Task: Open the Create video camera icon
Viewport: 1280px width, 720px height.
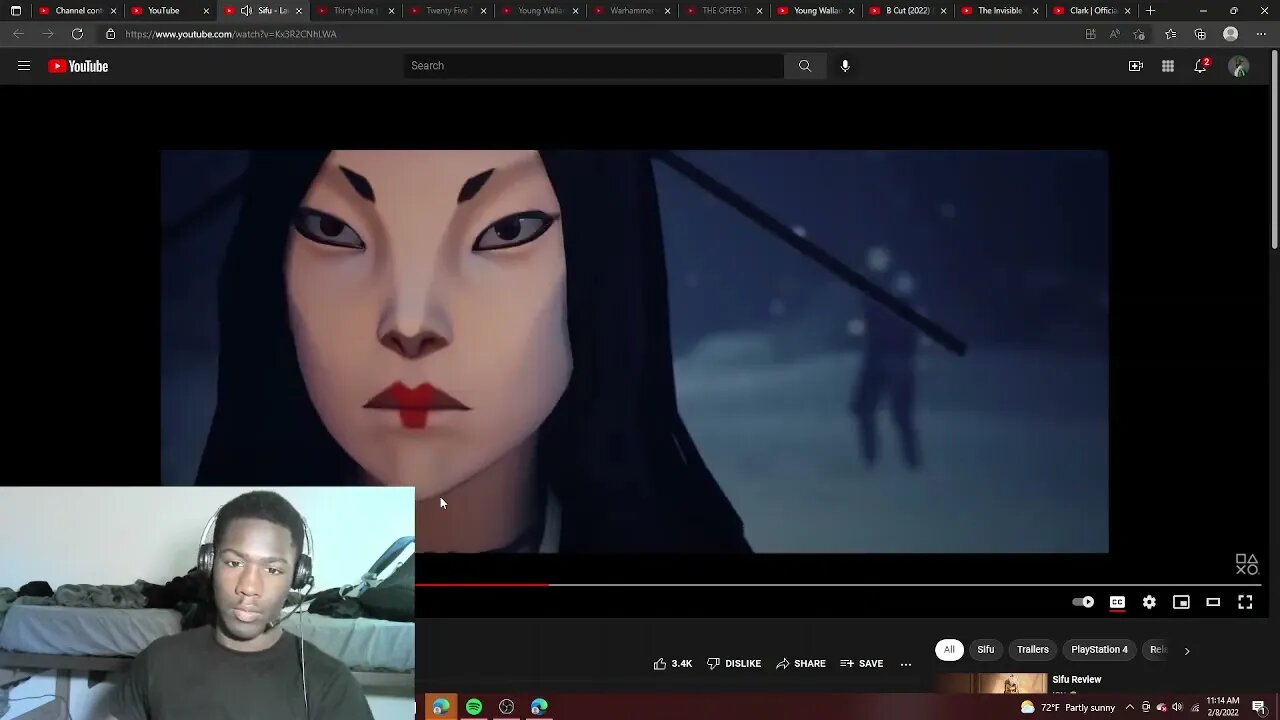Action: (x=1136, y=66)
